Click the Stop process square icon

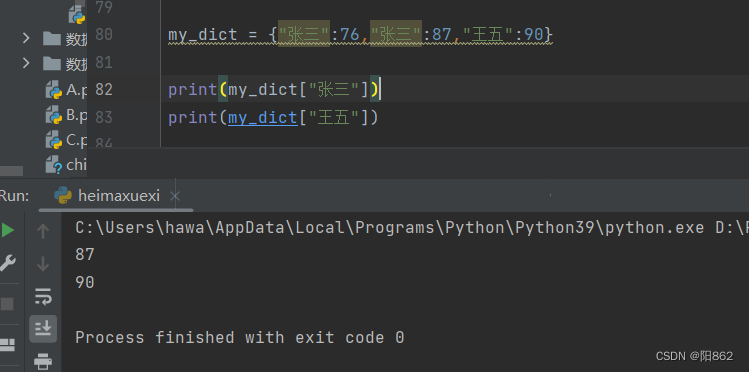pos(7,304)
